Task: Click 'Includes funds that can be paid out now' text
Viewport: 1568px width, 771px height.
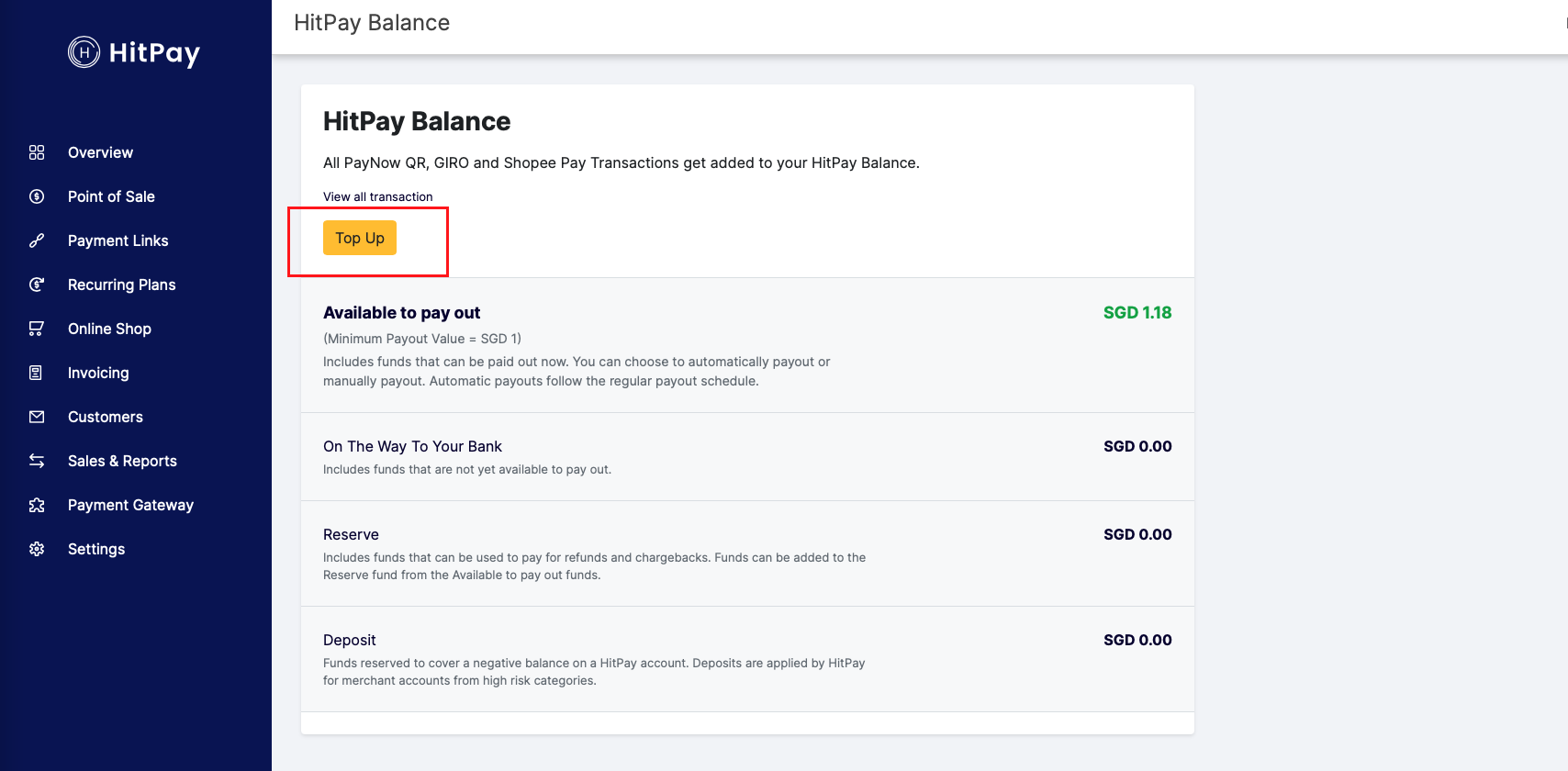Action: coord(577,372)
